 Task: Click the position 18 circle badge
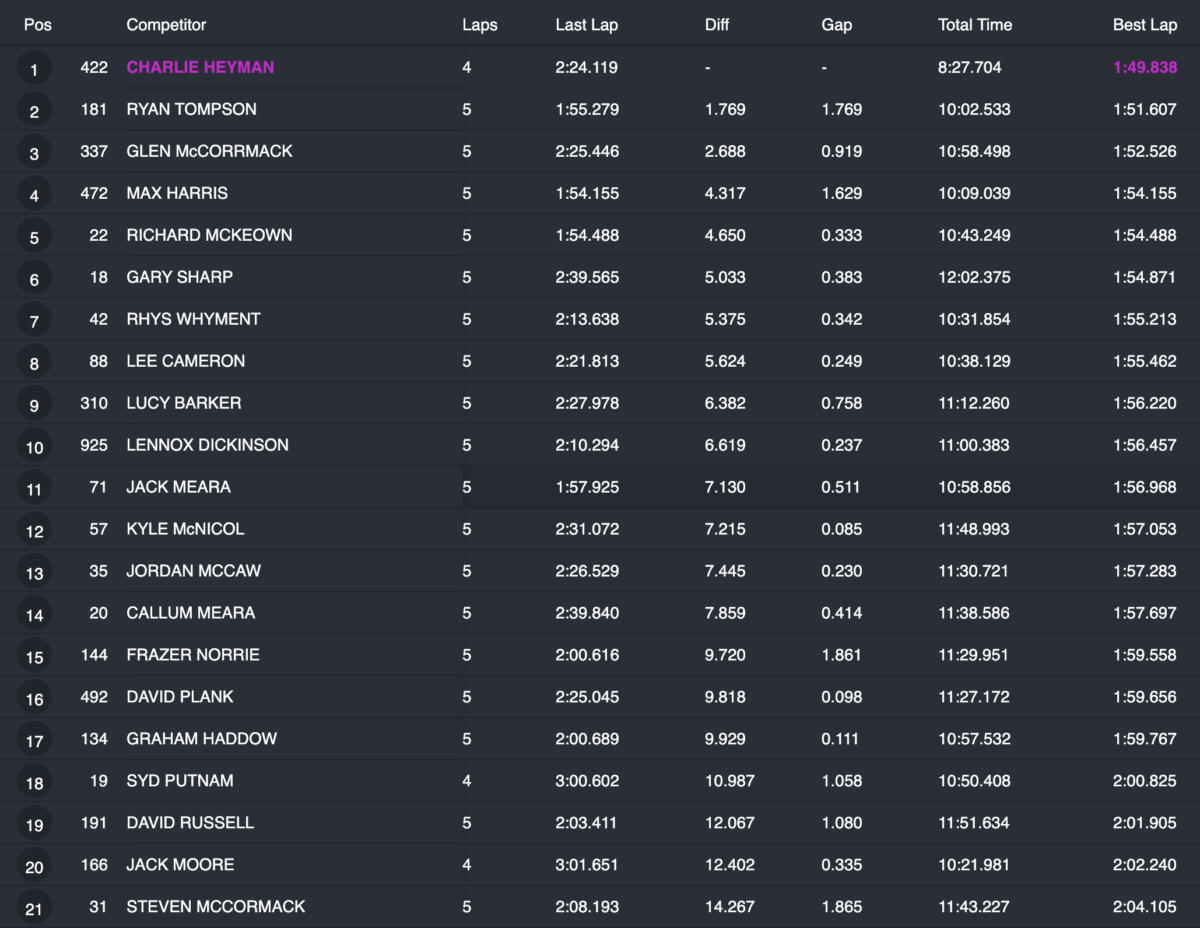pos(34,783)
